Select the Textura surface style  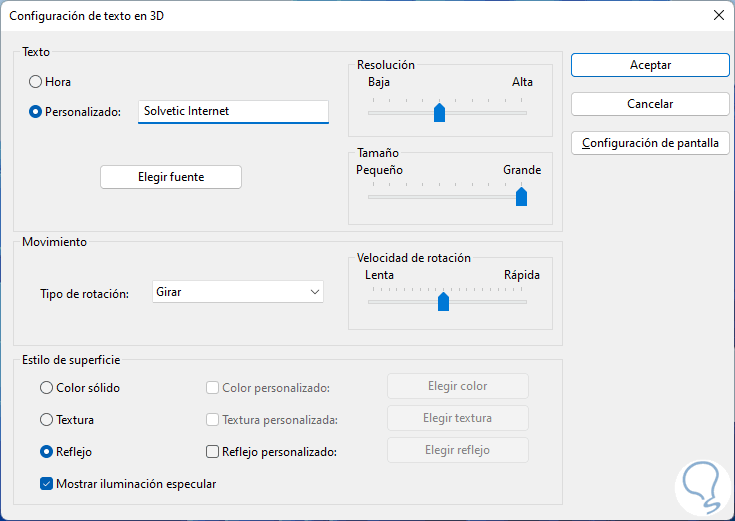tap(47, 420)
